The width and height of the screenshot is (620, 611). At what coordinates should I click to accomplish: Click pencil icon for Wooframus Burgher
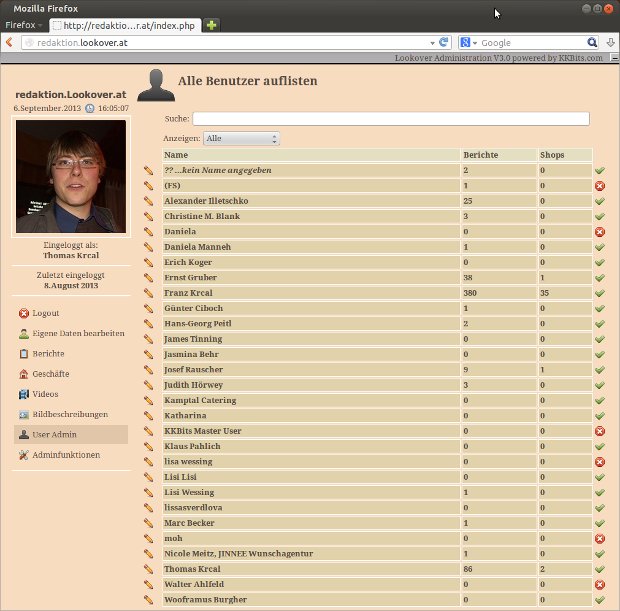click(x=148, y=600)
